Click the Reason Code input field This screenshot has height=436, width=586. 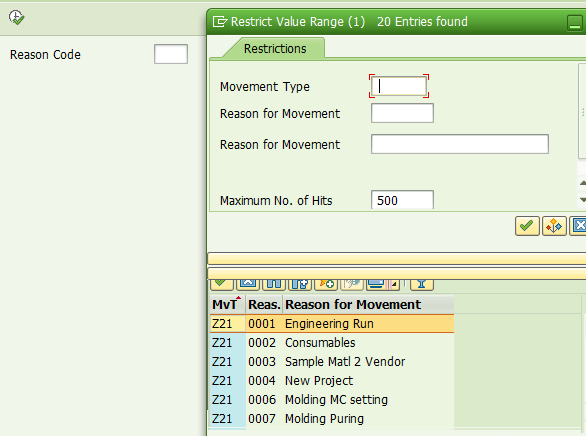(171, 54)
